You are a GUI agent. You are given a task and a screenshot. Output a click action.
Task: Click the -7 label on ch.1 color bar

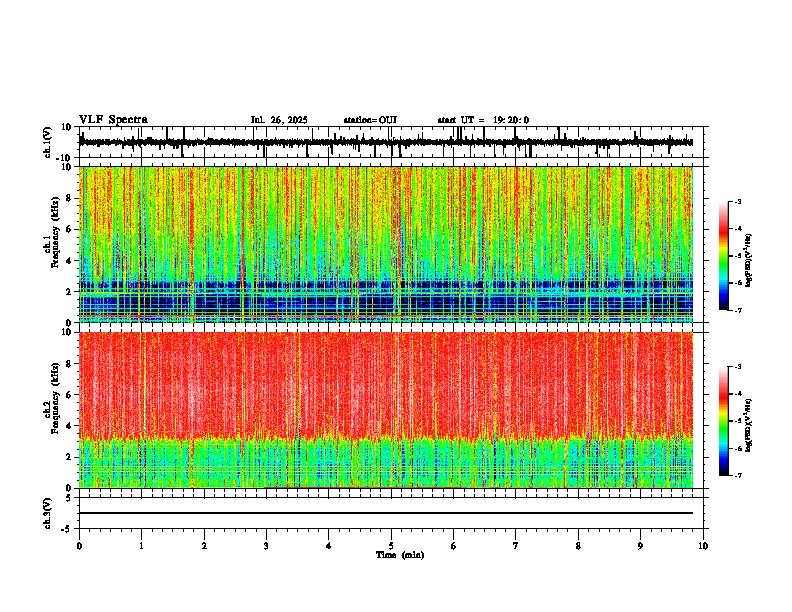point(738,310)
